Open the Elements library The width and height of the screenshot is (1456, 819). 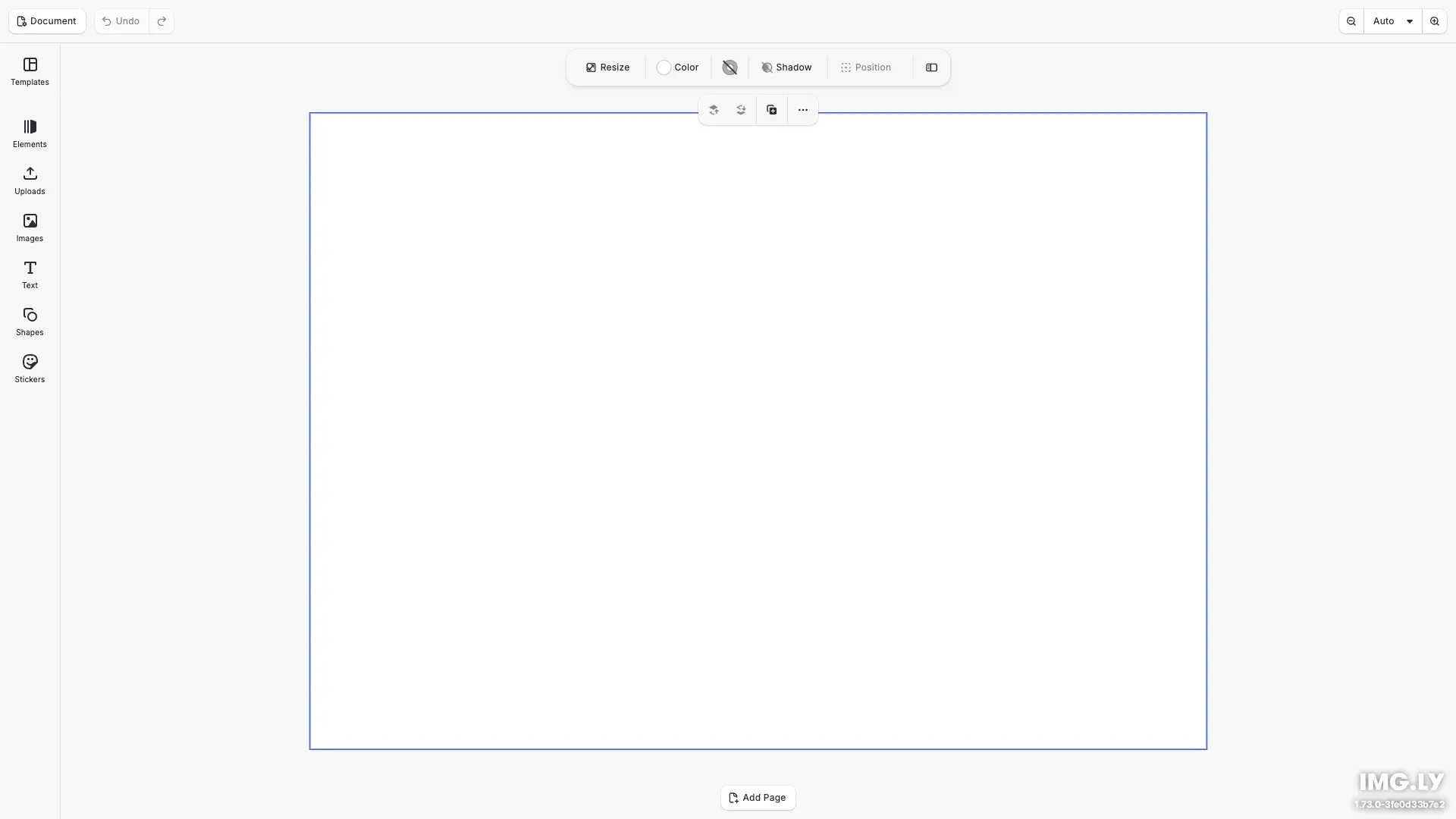pyautogui.click(x=30, y=134)
